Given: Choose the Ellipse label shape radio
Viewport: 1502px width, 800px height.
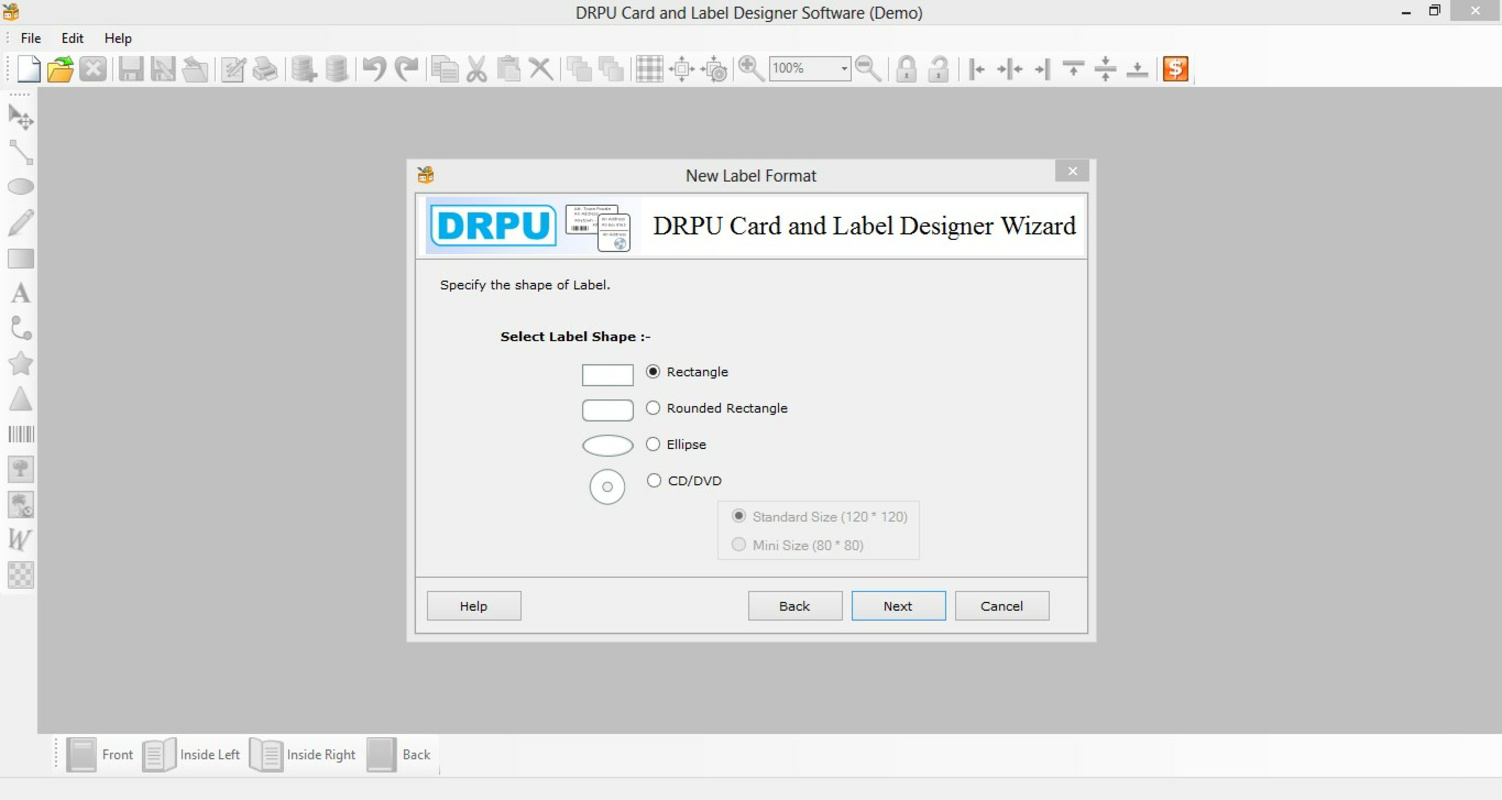Looking at the screenshot, I should [653, 444].
